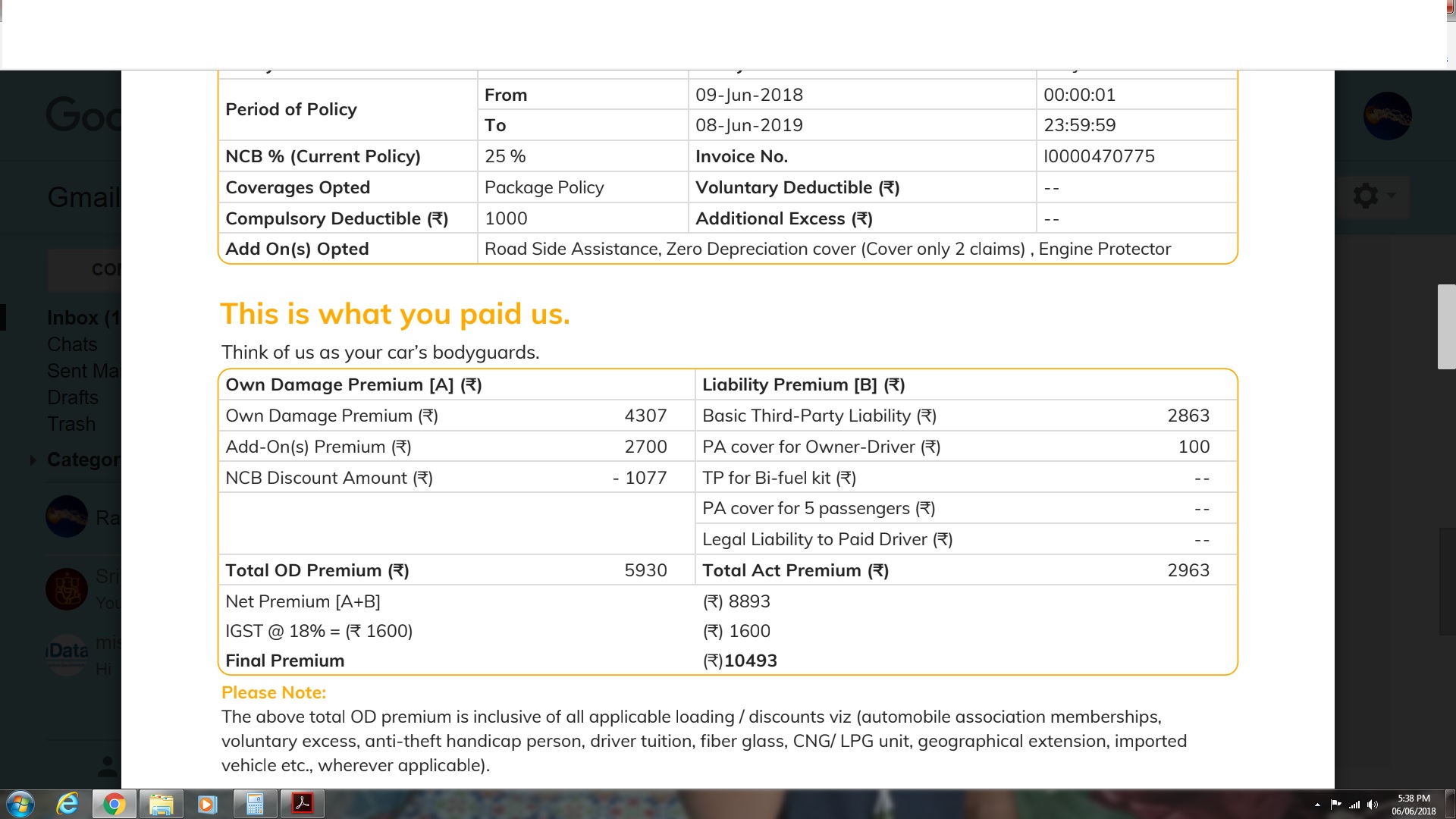The height and width of the screenshot is (819, 1456).
Task: Open Windows Explorer folder icon in the taskbar
Action: (161, 804)
